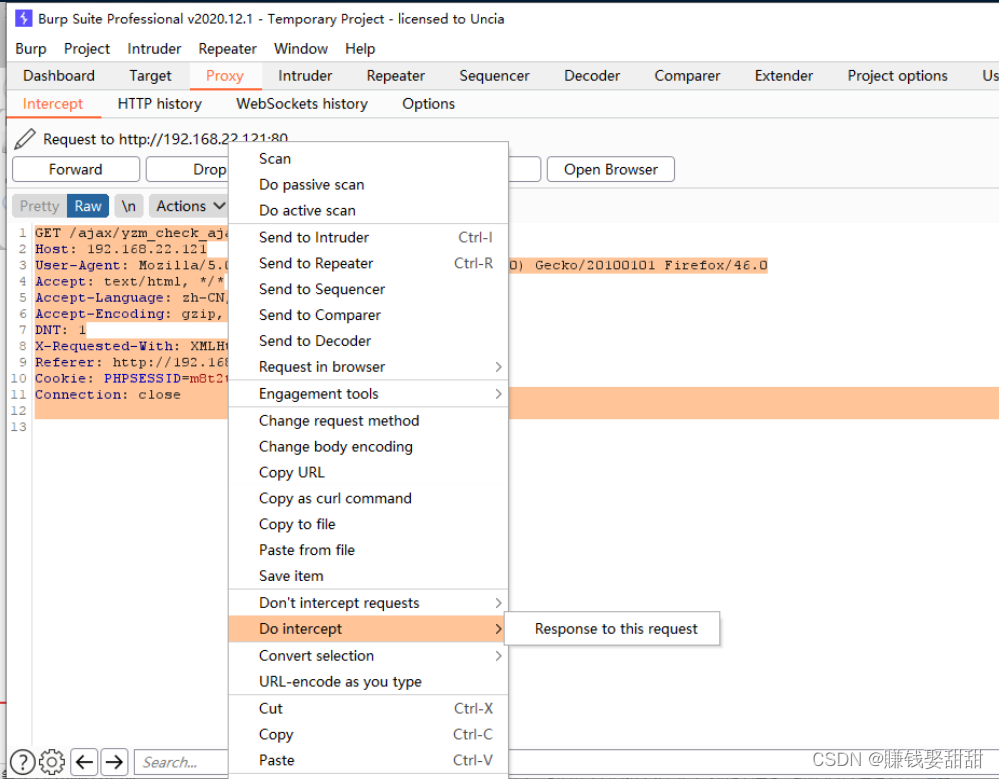Open the Intercept sub-tab

coord(53,104)
